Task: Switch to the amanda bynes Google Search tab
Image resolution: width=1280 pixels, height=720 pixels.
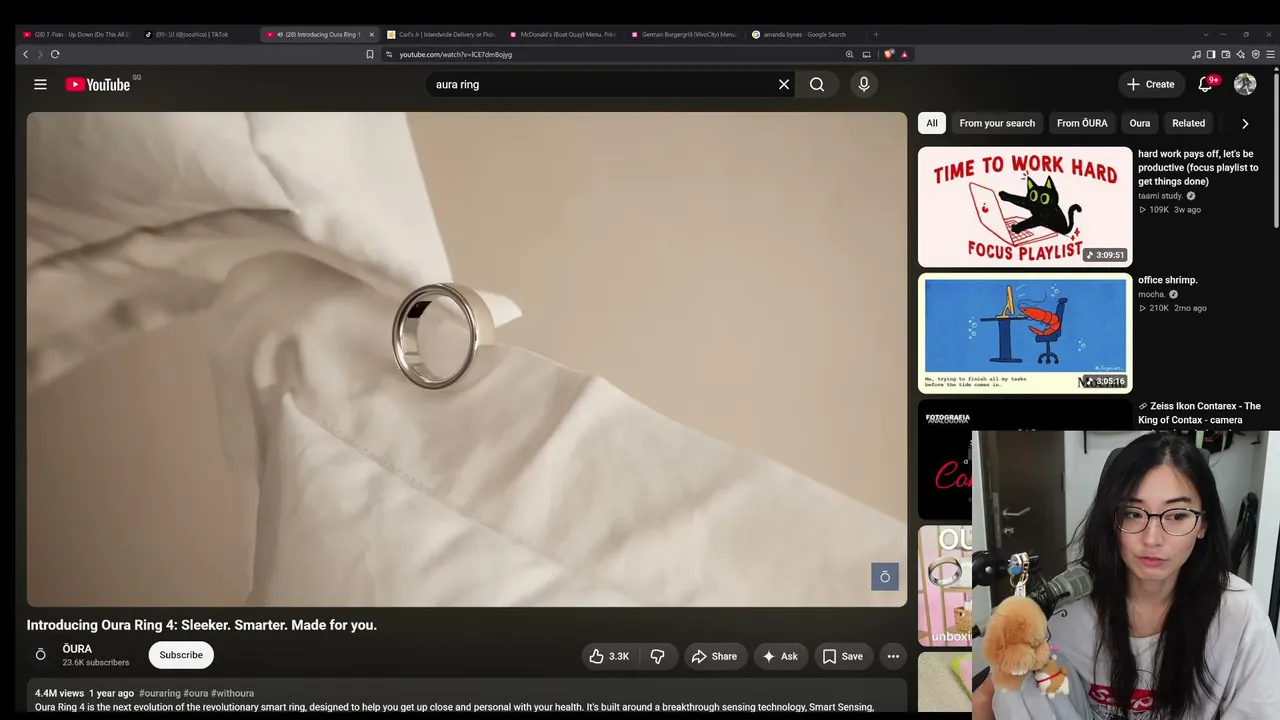Action: click(x=806, y=34)
